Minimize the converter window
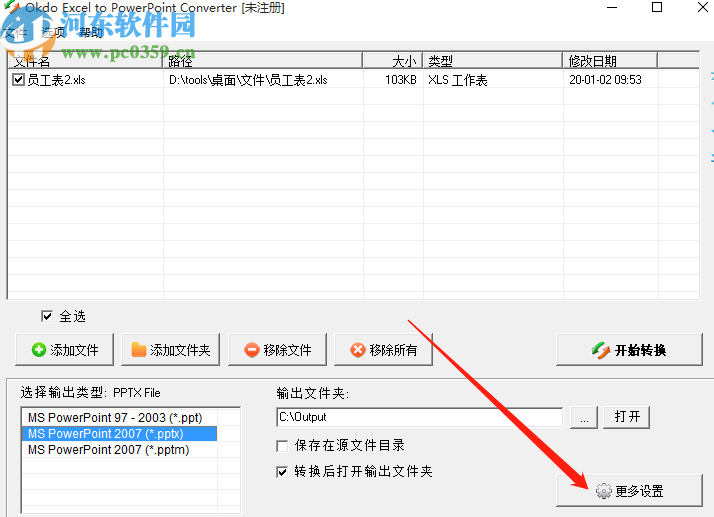This screenshot has height=517, width=714. tap(612, 7)
